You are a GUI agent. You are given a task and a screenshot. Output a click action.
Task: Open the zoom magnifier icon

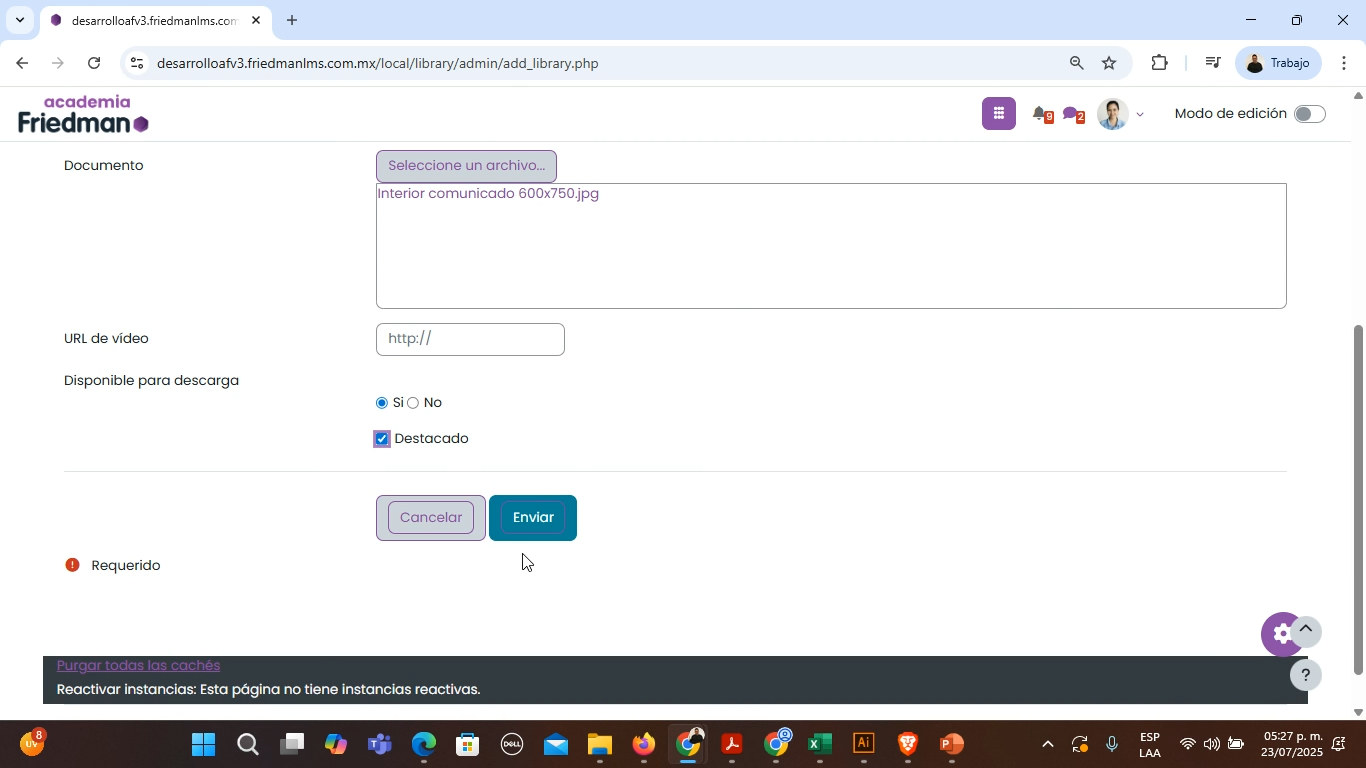(x=1076, y=63)
